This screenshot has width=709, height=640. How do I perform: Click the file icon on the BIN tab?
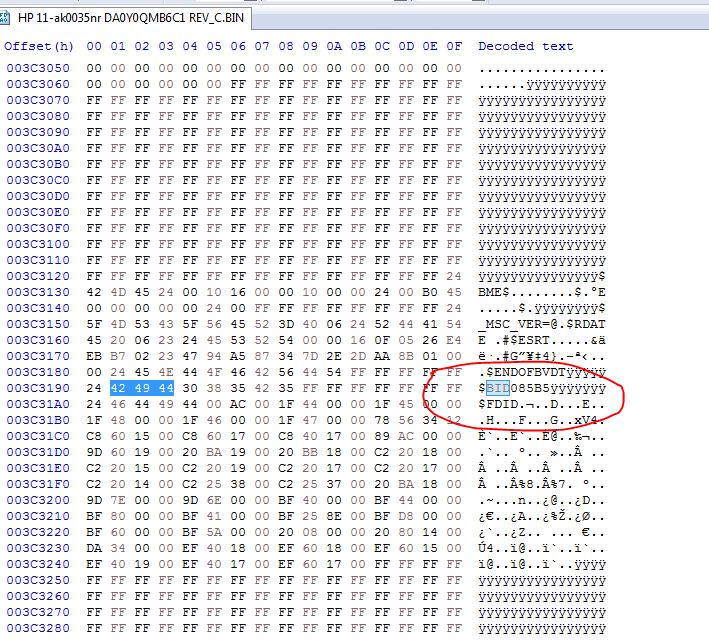[4, 18]
